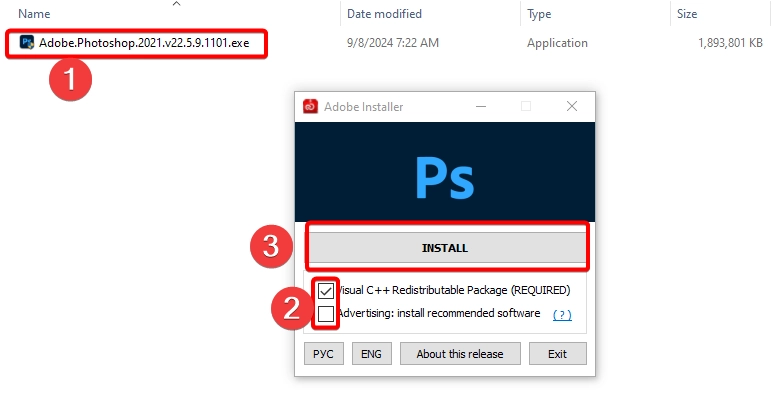Close the Adobe Installer window

click(572, 106)
